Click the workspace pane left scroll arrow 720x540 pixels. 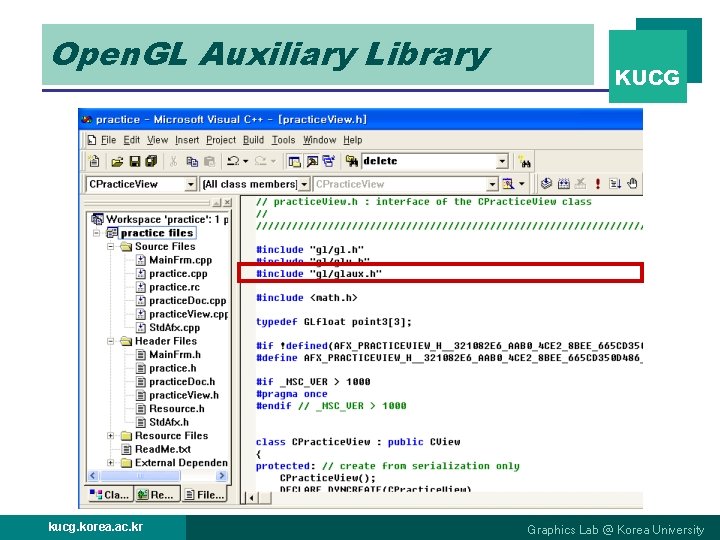[x=93, y=476]
